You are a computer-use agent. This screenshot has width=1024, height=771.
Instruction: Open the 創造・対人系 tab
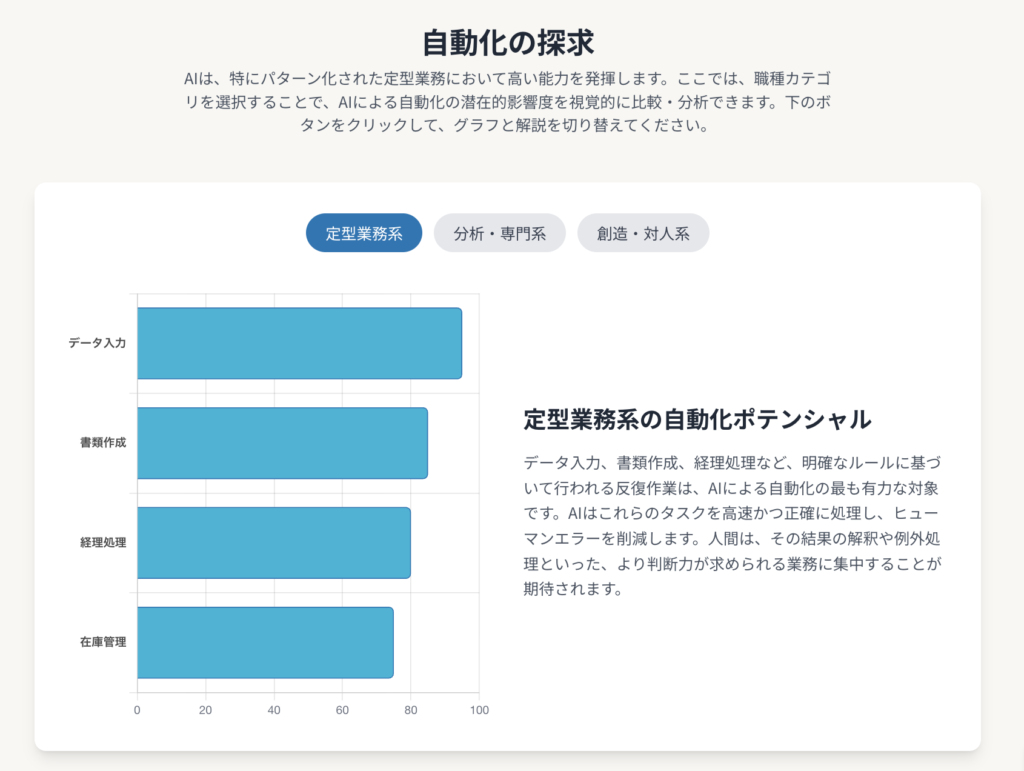click(643, 233)
